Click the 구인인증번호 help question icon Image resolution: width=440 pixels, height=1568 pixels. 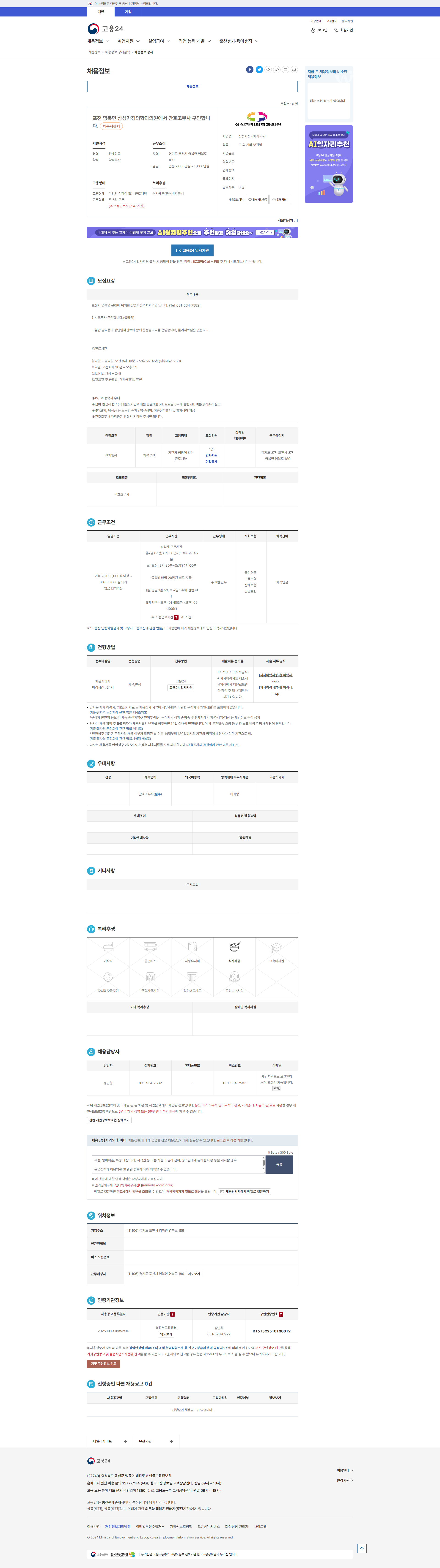(x=281, y=1314)
